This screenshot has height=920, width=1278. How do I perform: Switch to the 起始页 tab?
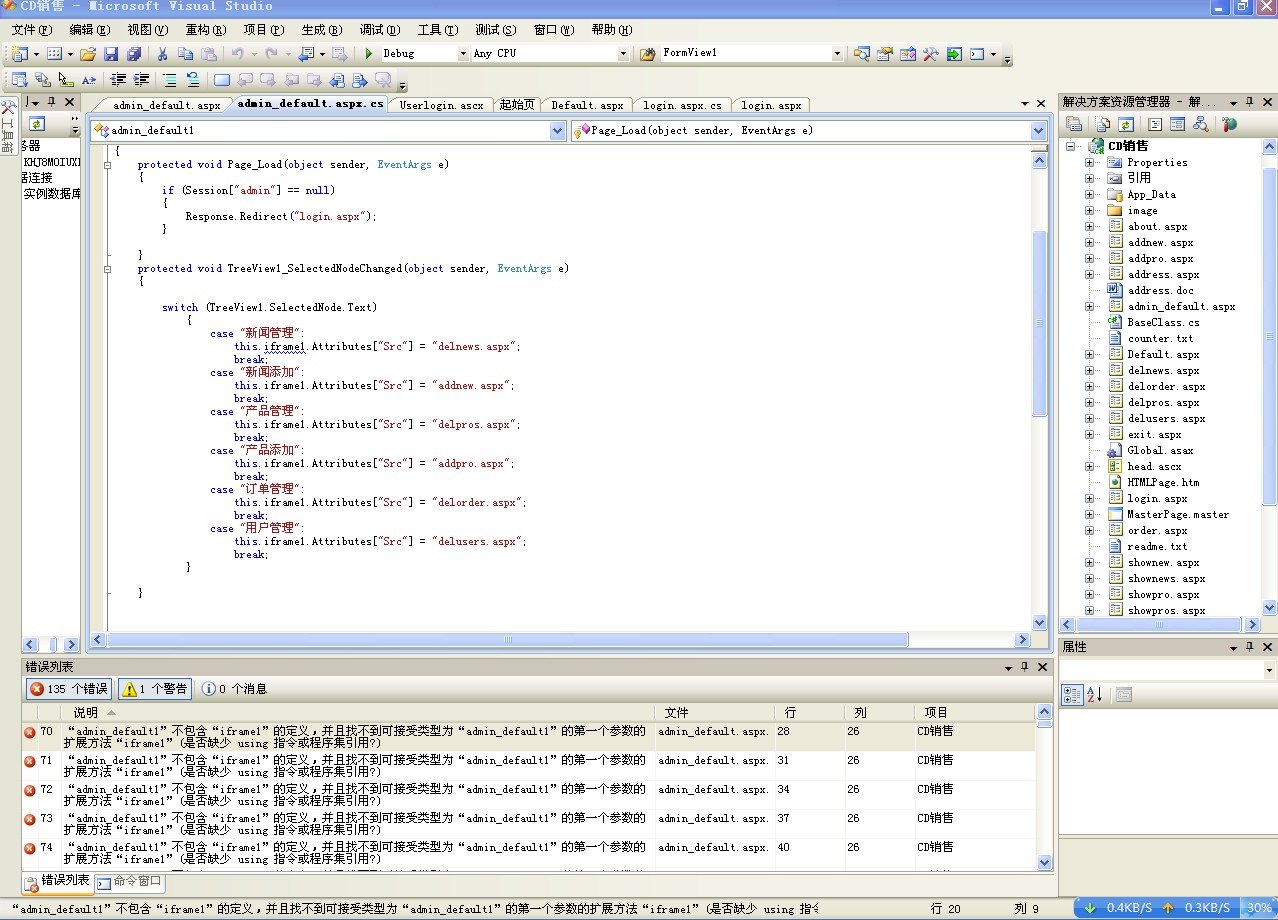click(x=517, y=104)
